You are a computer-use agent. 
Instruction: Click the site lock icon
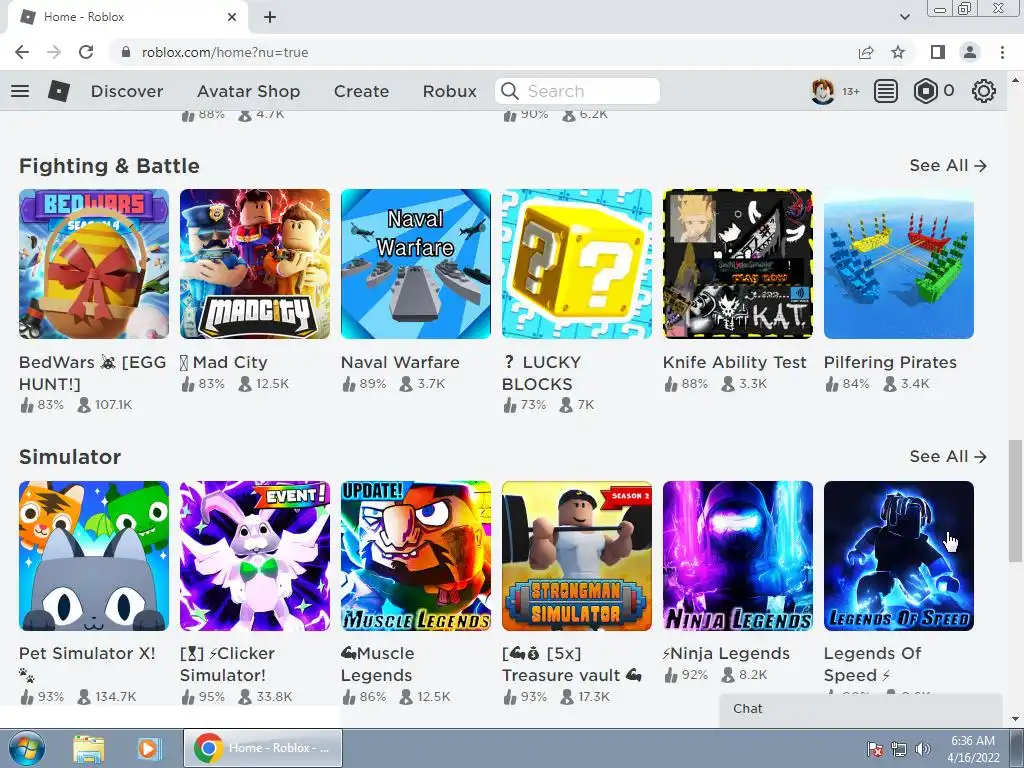[x=126, y=52]
